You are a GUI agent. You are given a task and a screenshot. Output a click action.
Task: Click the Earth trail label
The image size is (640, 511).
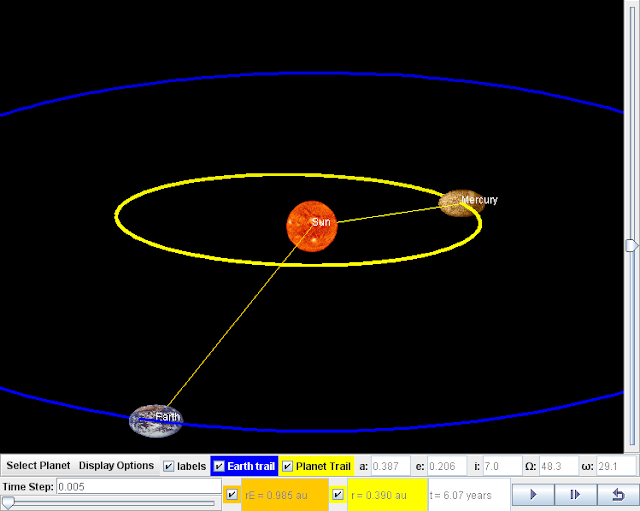(x=251, y=466)
